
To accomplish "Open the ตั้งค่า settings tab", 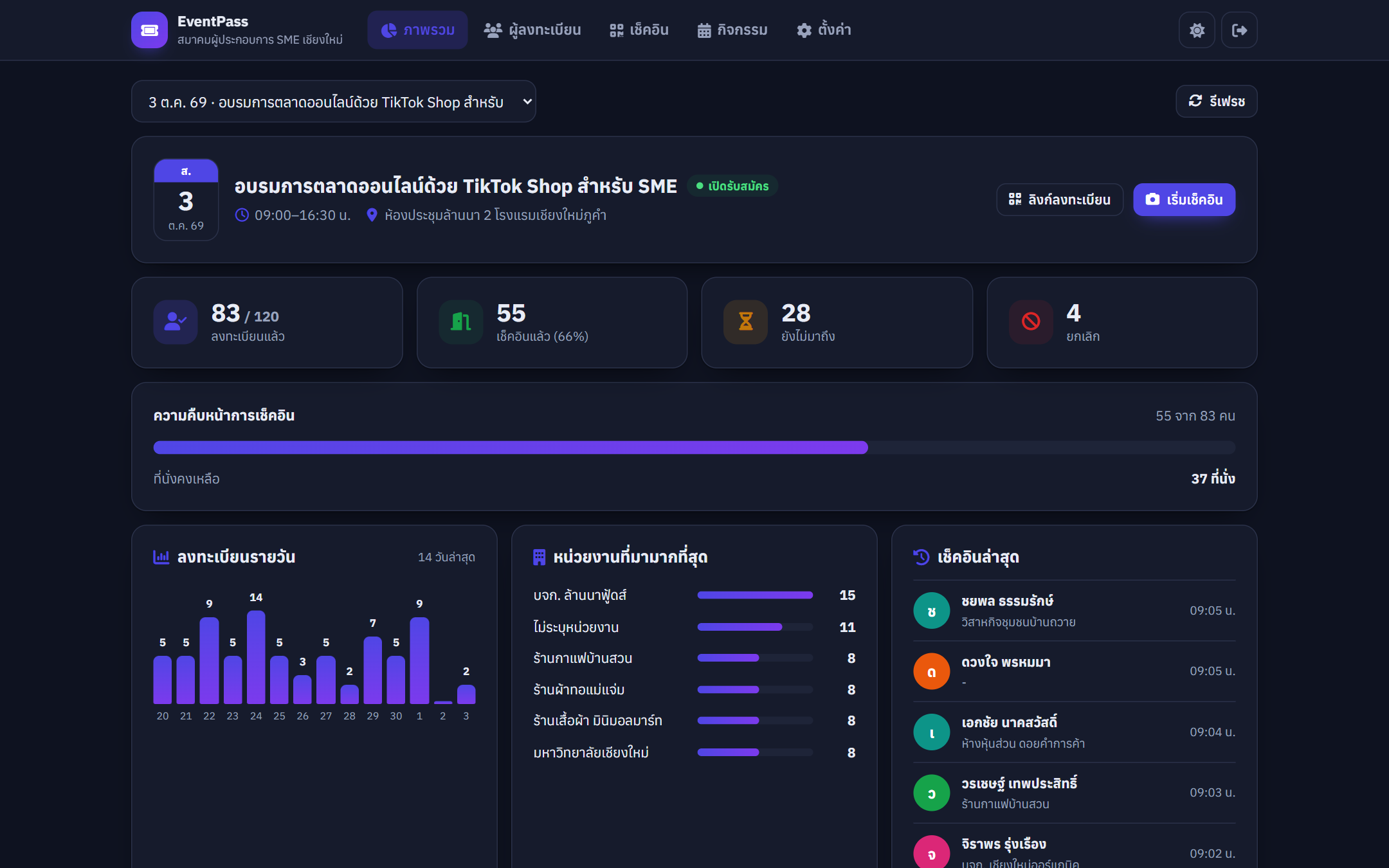I will [824, 30].
